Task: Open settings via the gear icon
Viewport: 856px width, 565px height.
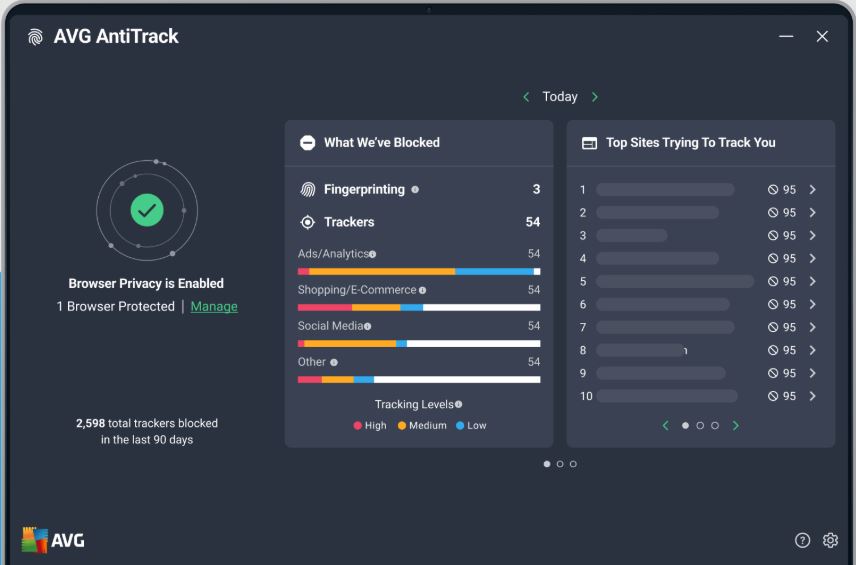Action: tap(830, 540)
